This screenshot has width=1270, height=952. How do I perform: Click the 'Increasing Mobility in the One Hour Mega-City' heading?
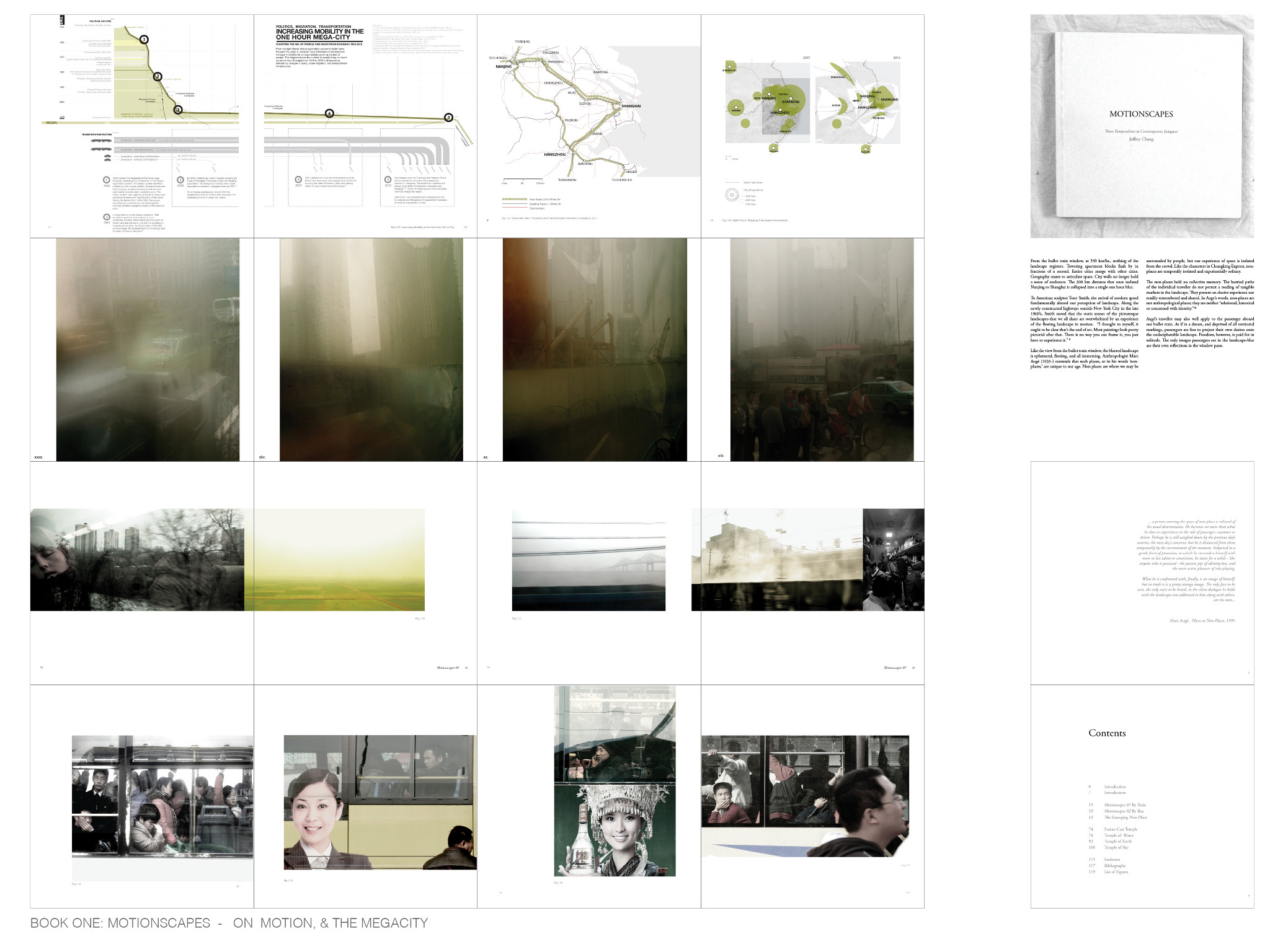319,34
